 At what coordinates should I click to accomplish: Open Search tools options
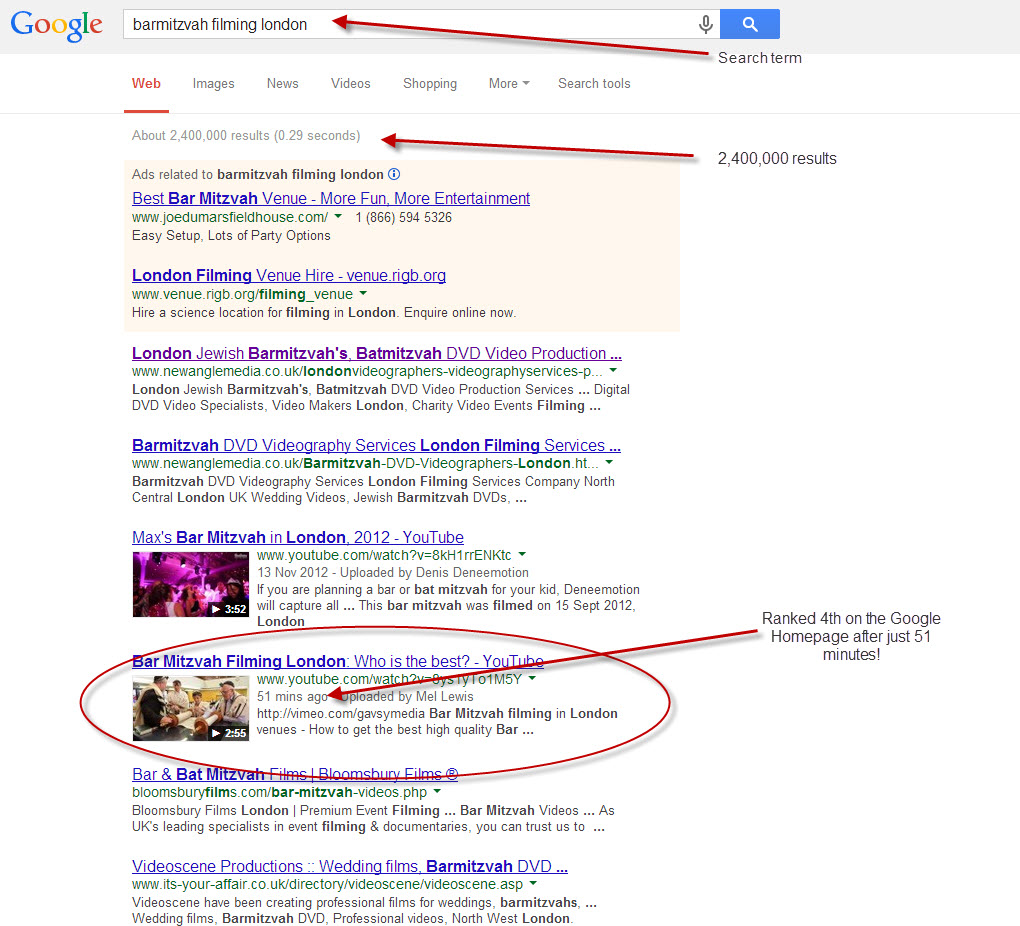594,83
